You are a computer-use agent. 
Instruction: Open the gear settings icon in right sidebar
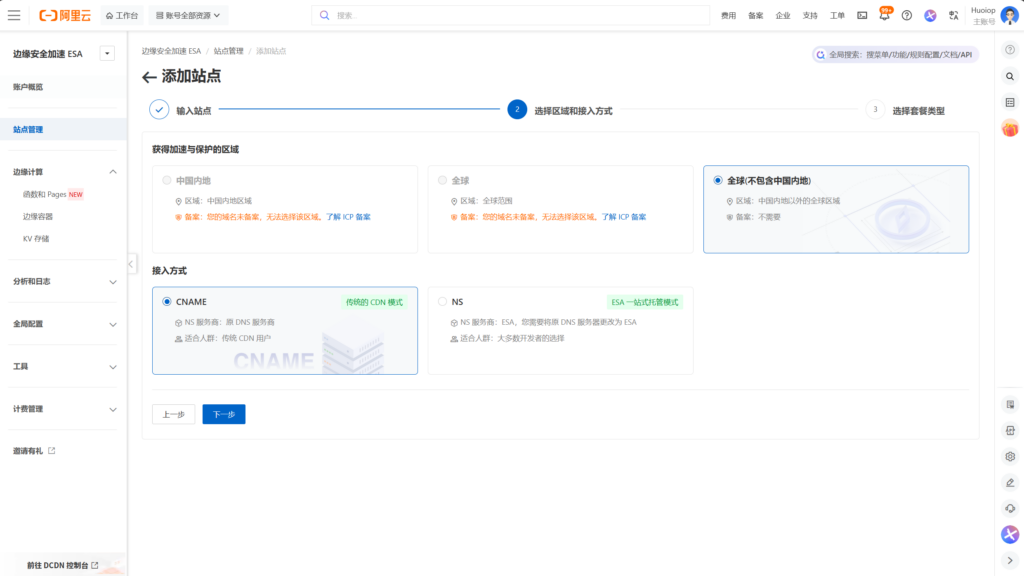[x=1010, y=456]
